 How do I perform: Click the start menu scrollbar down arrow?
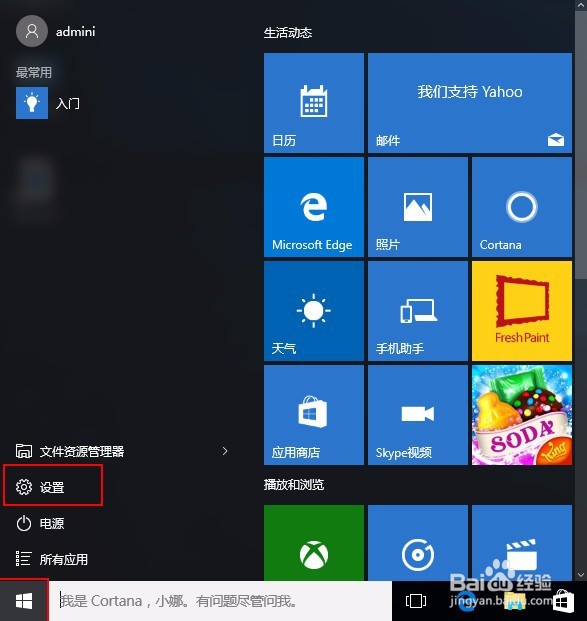tap(581, 575)
